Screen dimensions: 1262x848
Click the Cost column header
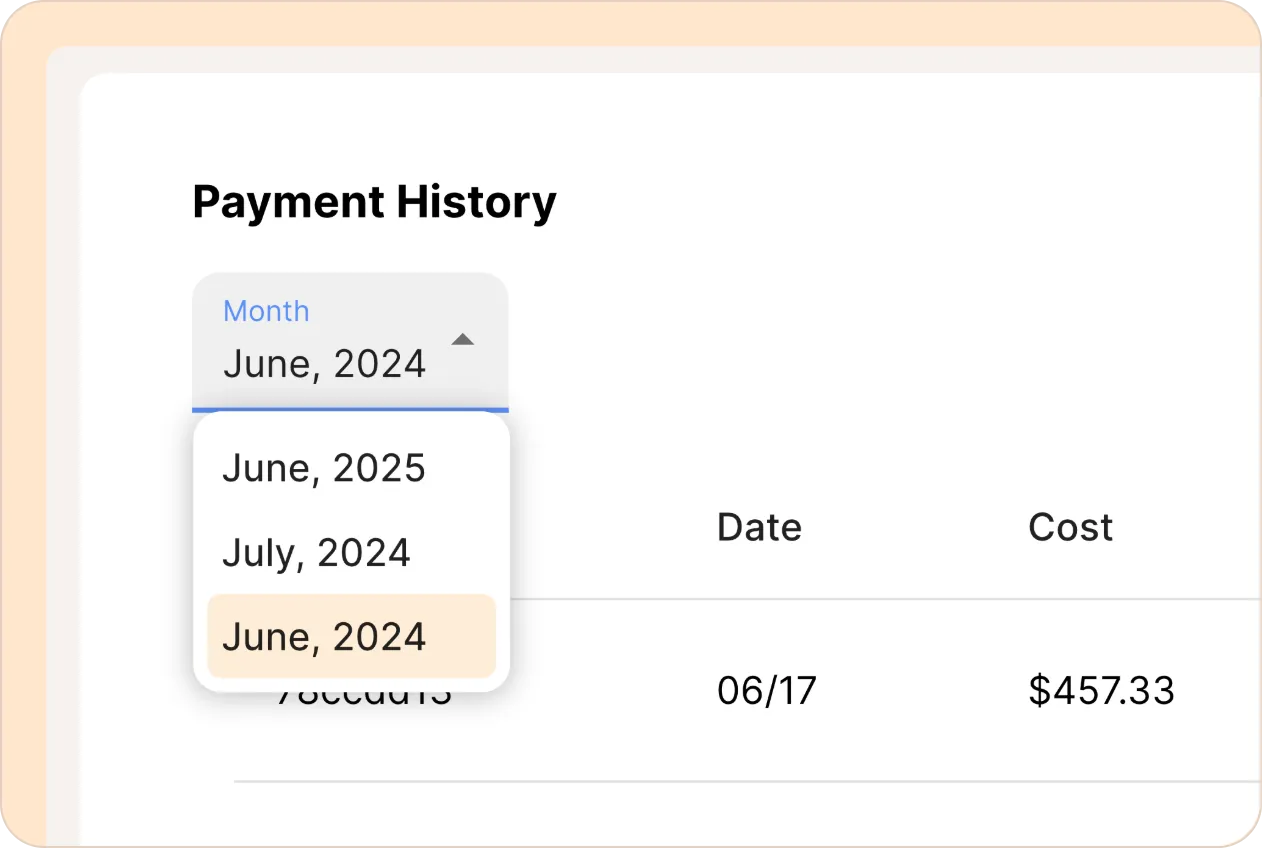[x=1070, y=527]
